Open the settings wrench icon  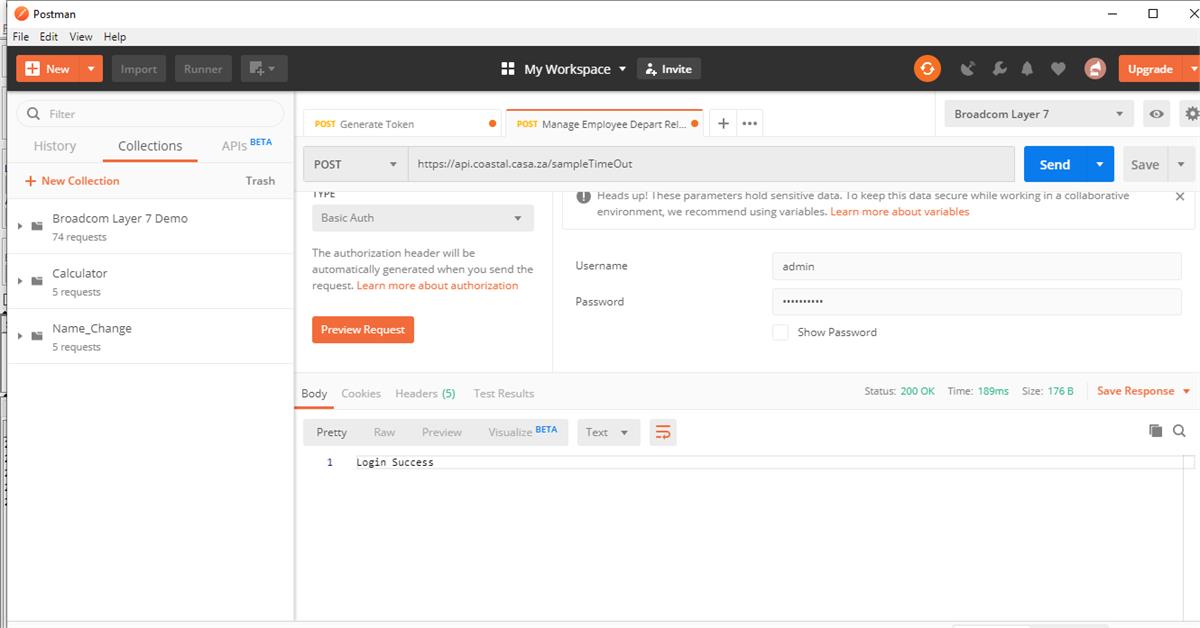tap(998, 68)
